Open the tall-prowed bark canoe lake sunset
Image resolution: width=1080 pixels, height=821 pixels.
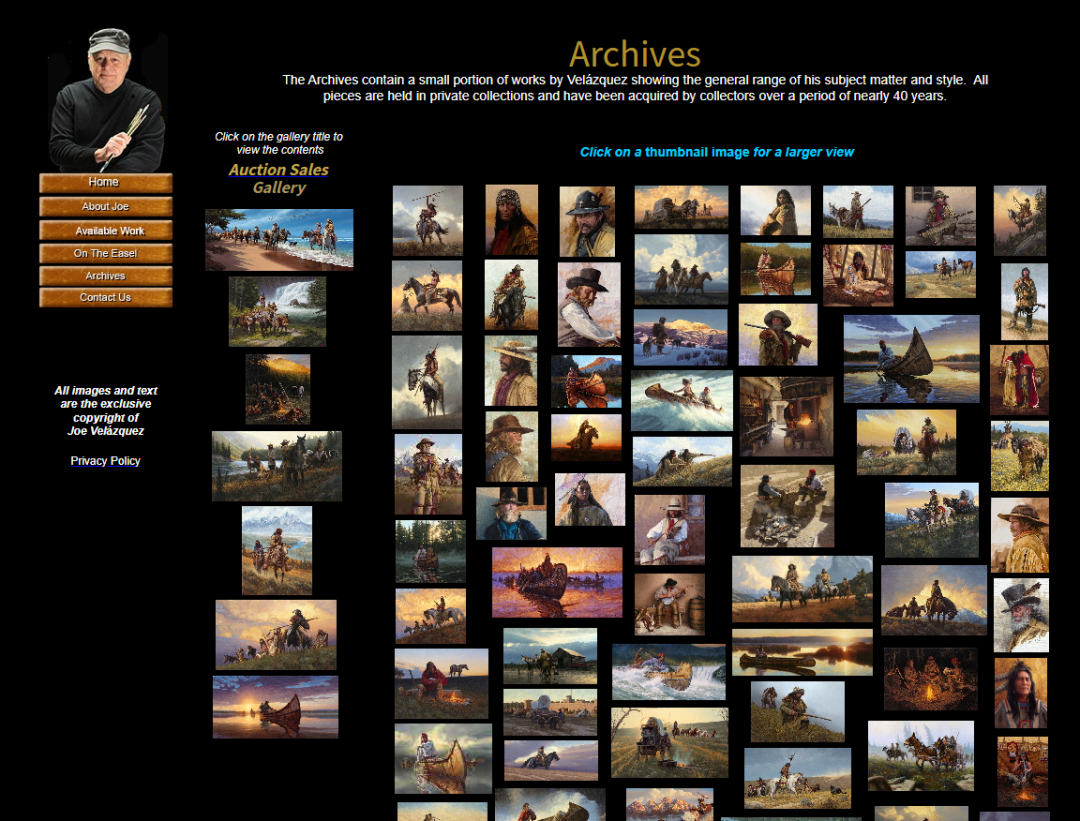tap(911, 359)
